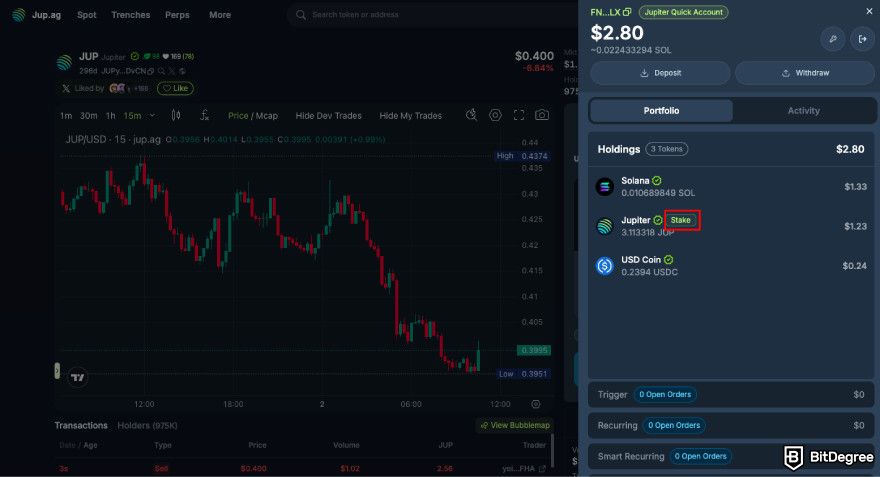Viewport: 880px width, 477px height.
Task: Select the USD Coin holding row
Action: point(731,265)
